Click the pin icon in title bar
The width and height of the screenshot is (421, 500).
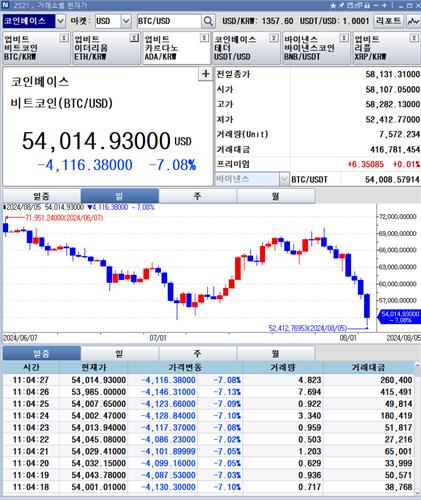(x=342, y=5)
